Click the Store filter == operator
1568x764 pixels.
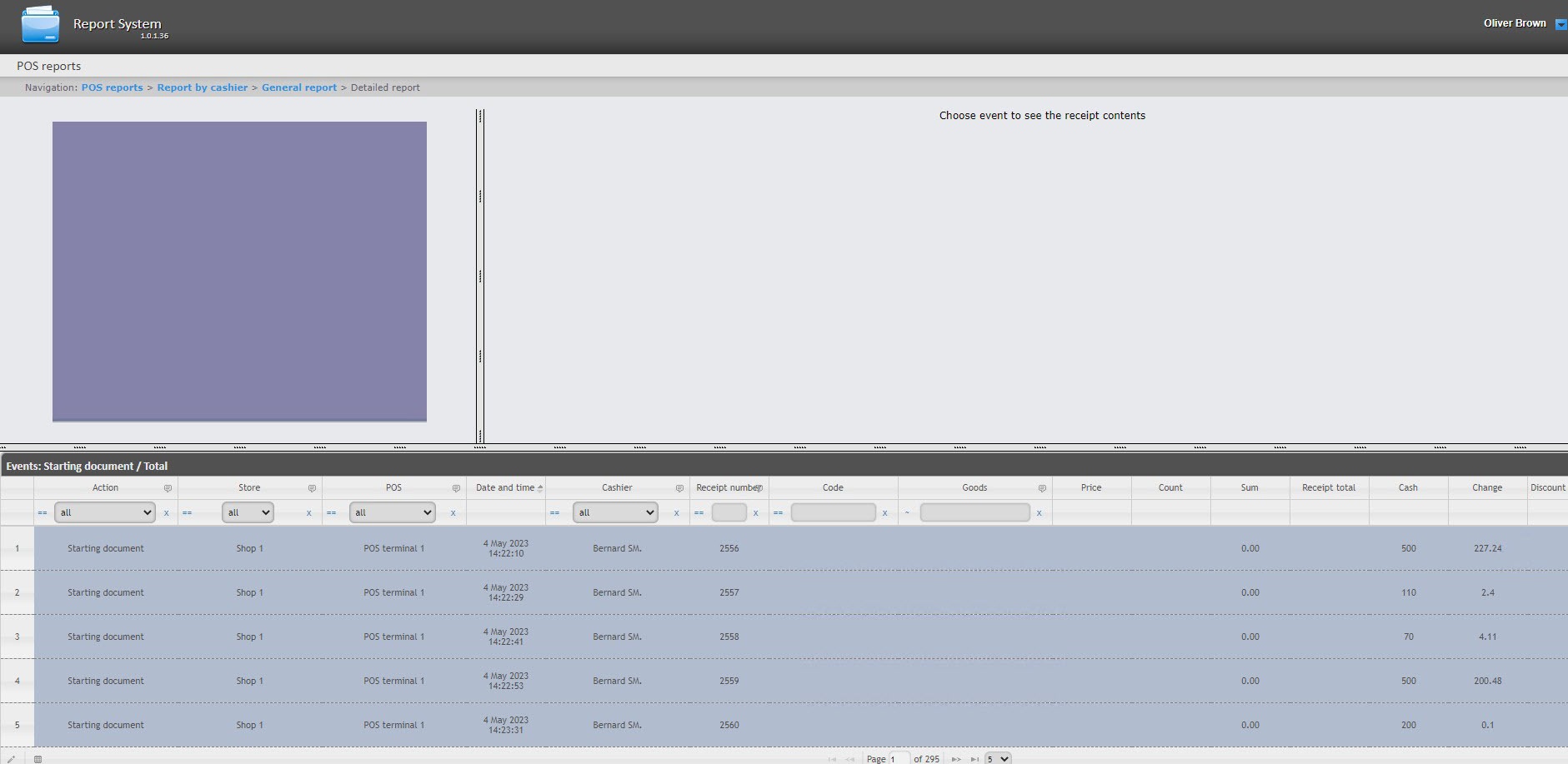[187, 513]
